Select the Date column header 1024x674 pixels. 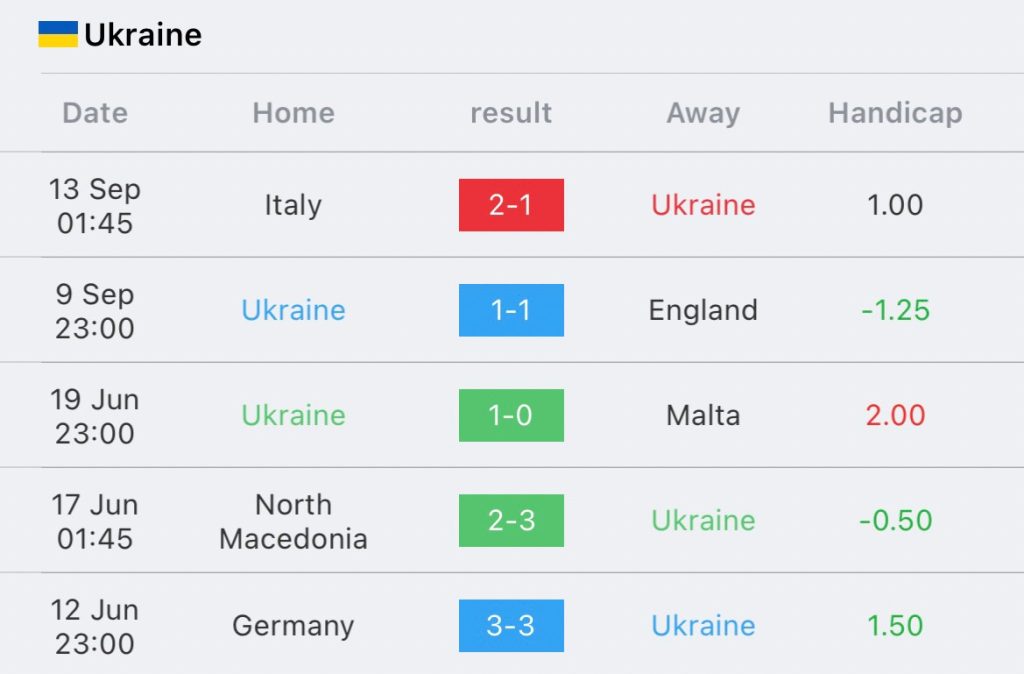95,113
